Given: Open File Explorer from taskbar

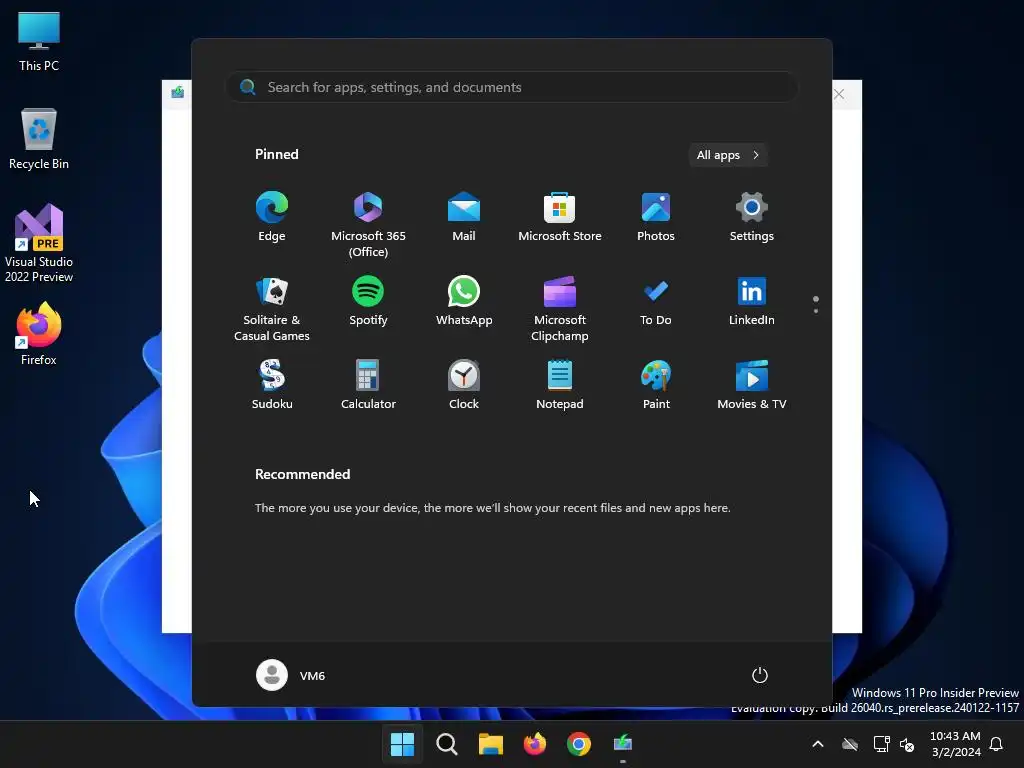Looking at the screenshot, I should click(x=490, y=744).
